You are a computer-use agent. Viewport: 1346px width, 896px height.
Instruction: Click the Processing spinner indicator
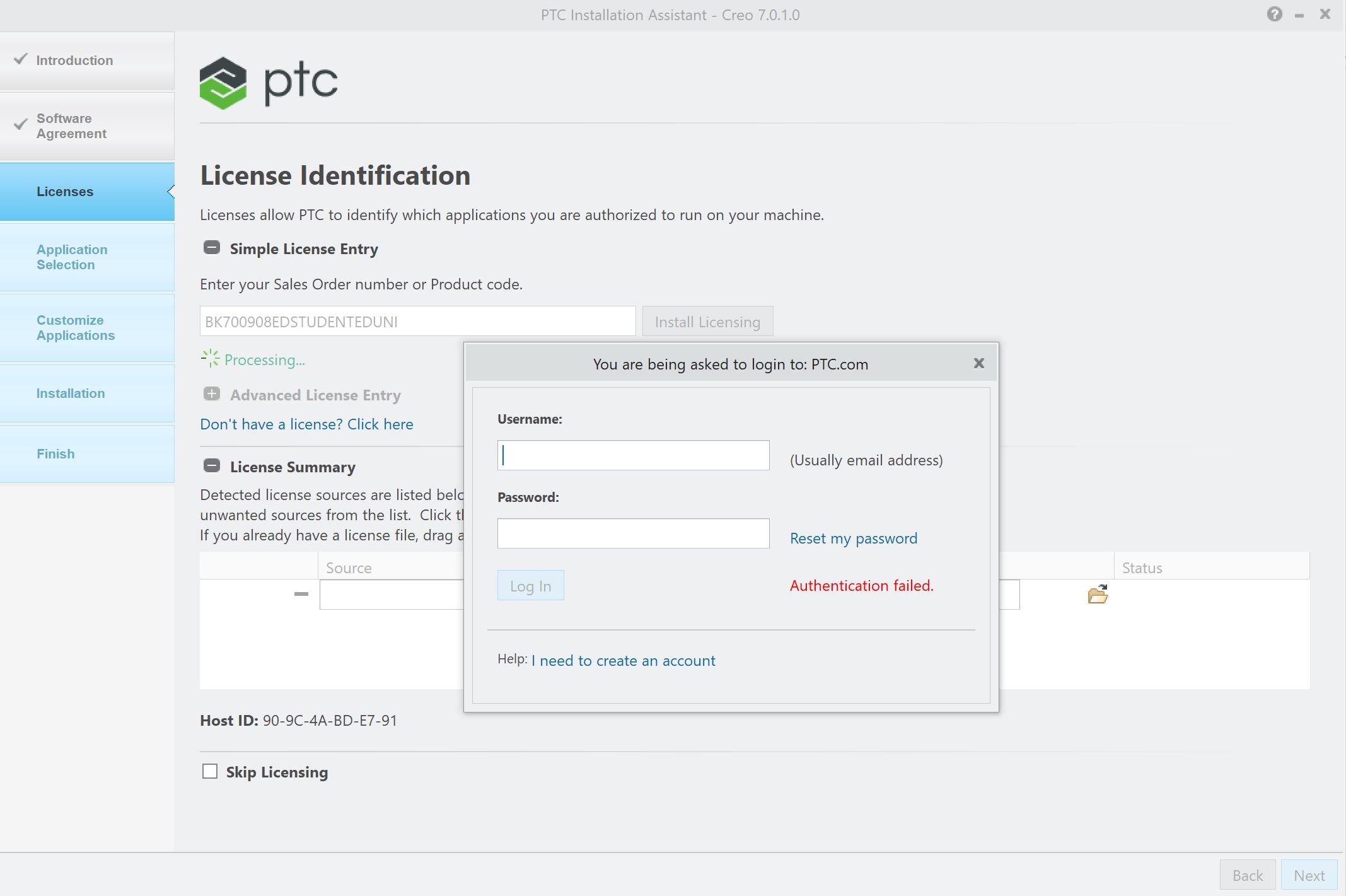click(211, 359)
